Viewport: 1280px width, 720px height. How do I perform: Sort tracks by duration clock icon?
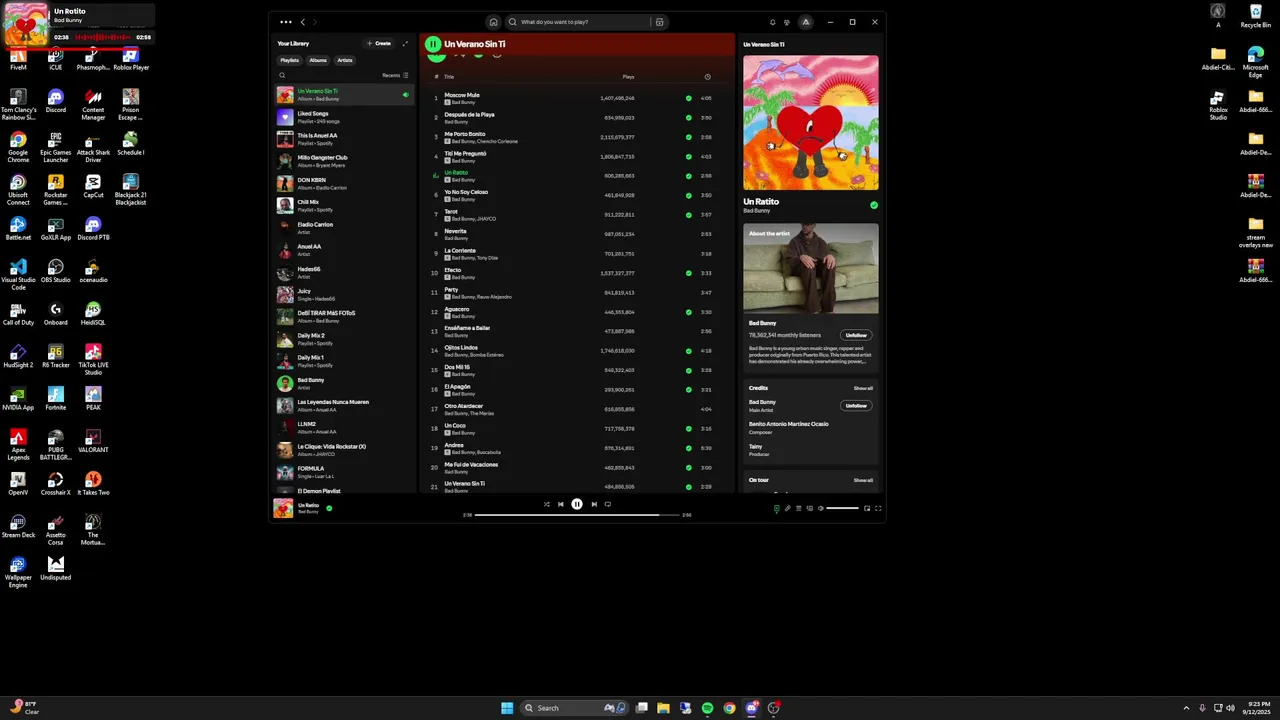coord(707,77)
